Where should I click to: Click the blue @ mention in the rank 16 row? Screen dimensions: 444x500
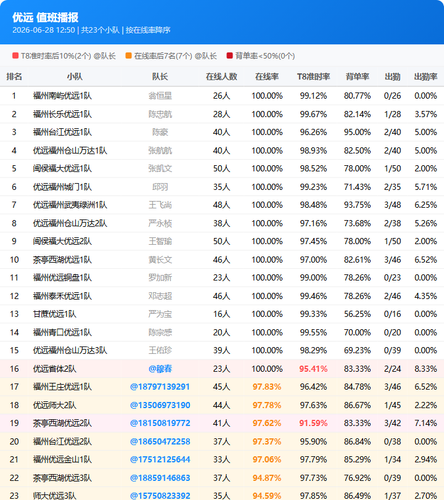pyautogui.click(x=160, y=369)
